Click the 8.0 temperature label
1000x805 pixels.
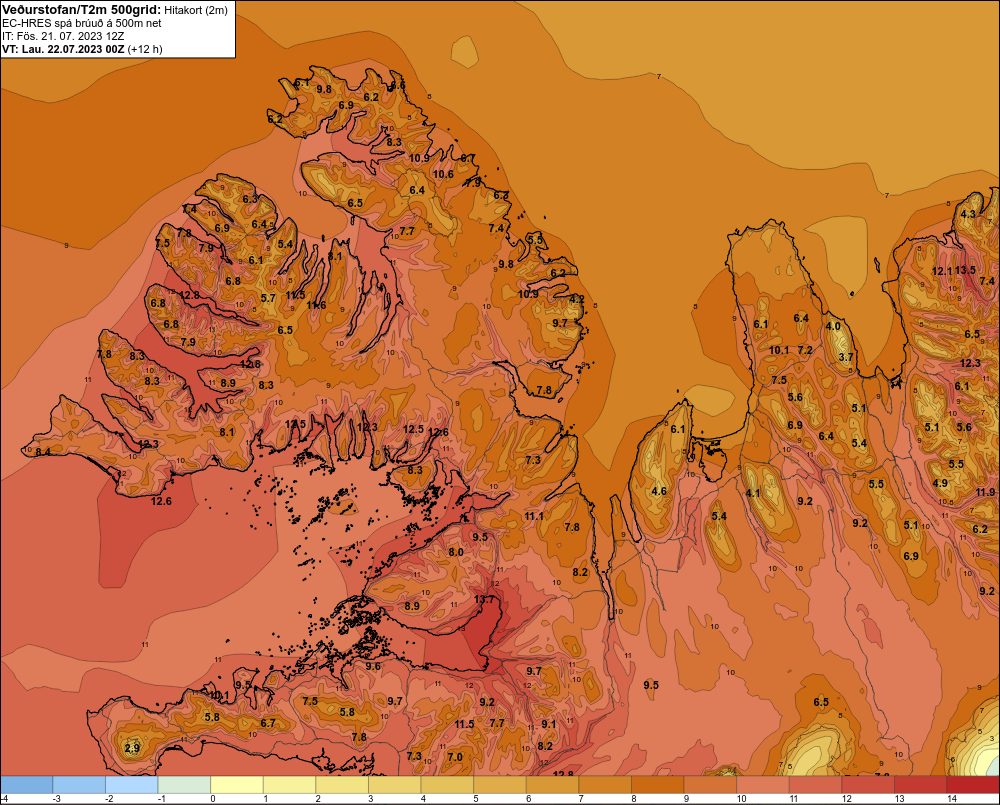[x=456, y=552]
